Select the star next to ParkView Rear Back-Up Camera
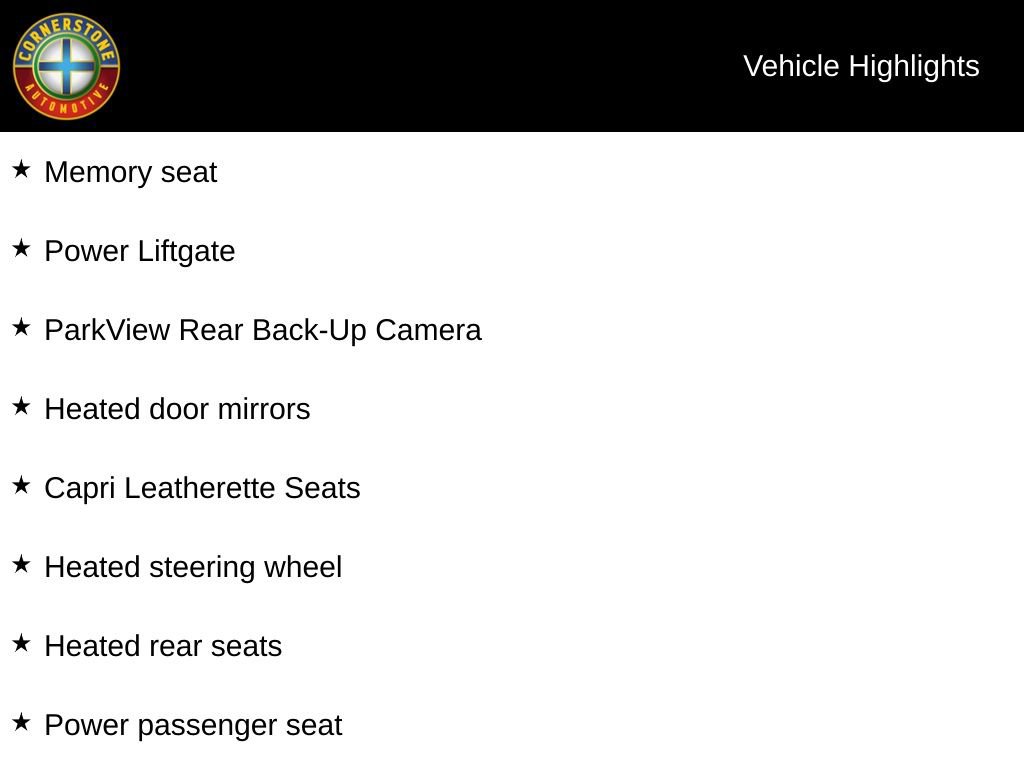 21,328
